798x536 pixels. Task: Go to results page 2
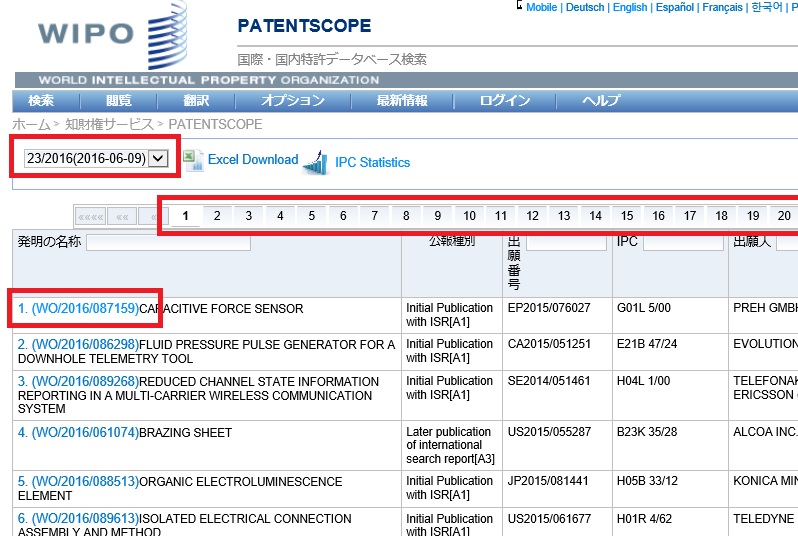click(x=217, y=216)
